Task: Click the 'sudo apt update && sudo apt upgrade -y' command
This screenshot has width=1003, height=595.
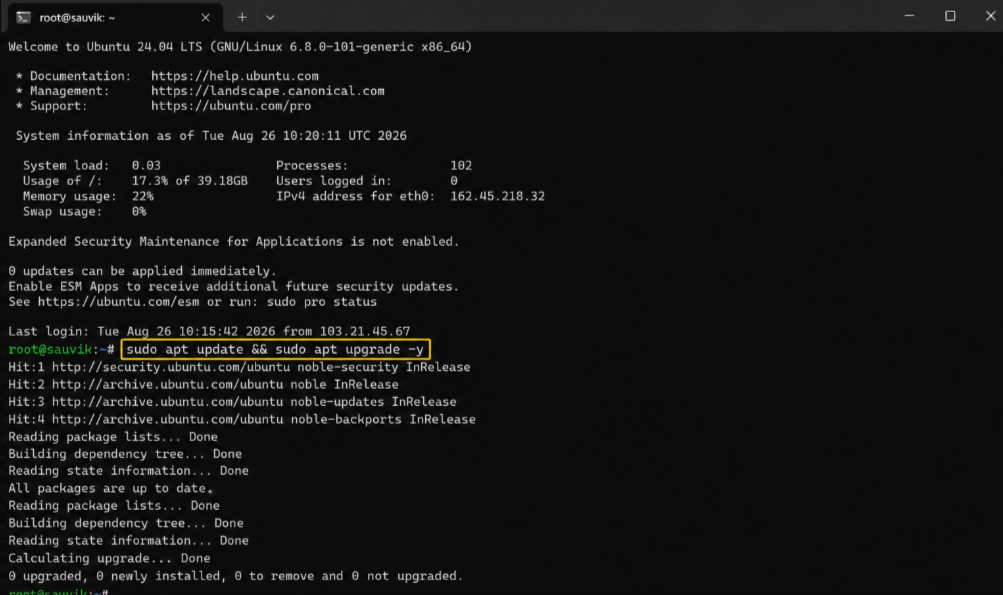Action: click(x=275, y=349)
